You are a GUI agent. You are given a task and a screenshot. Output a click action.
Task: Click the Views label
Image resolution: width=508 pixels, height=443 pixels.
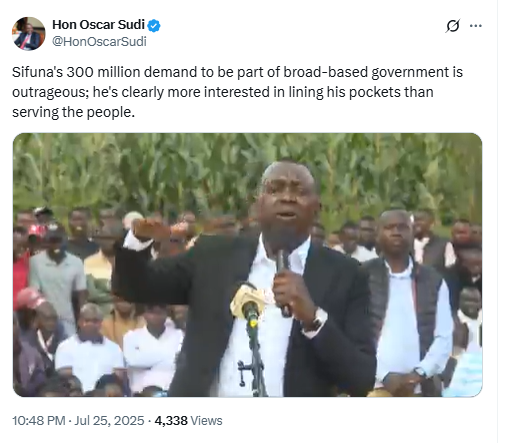[207, 421]
